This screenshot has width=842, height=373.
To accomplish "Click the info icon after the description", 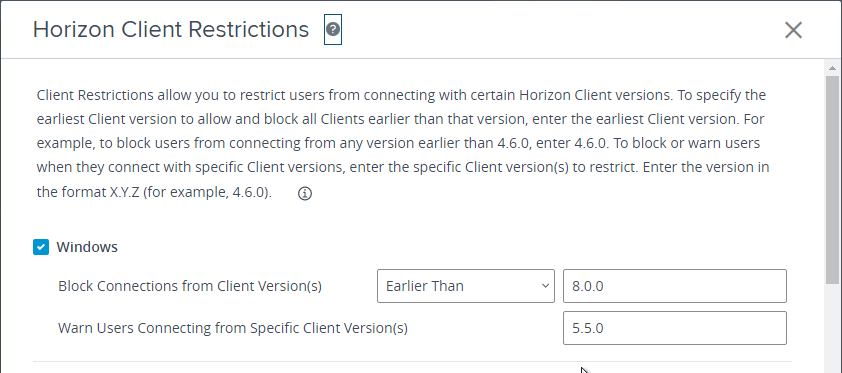I will pos(304,194).
